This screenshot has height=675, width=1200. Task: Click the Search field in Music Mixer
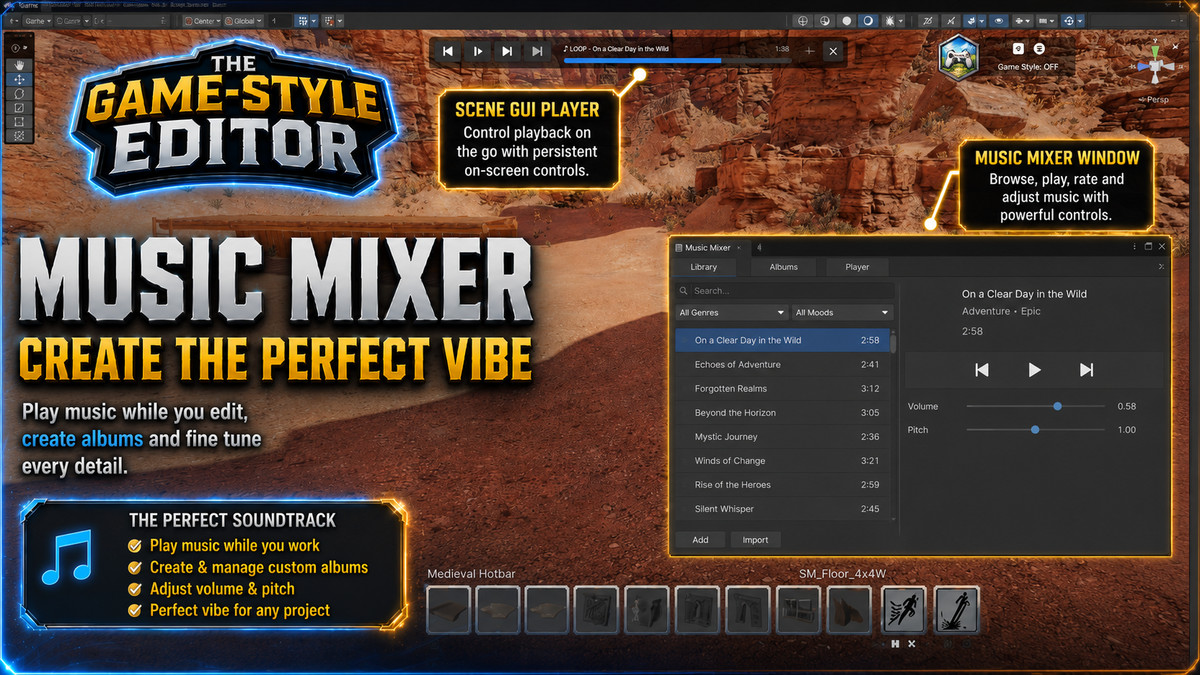pos(783,291)
